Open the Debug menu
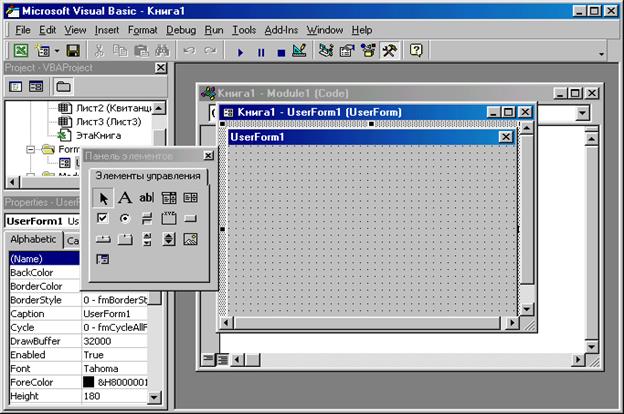 [181, 30]
